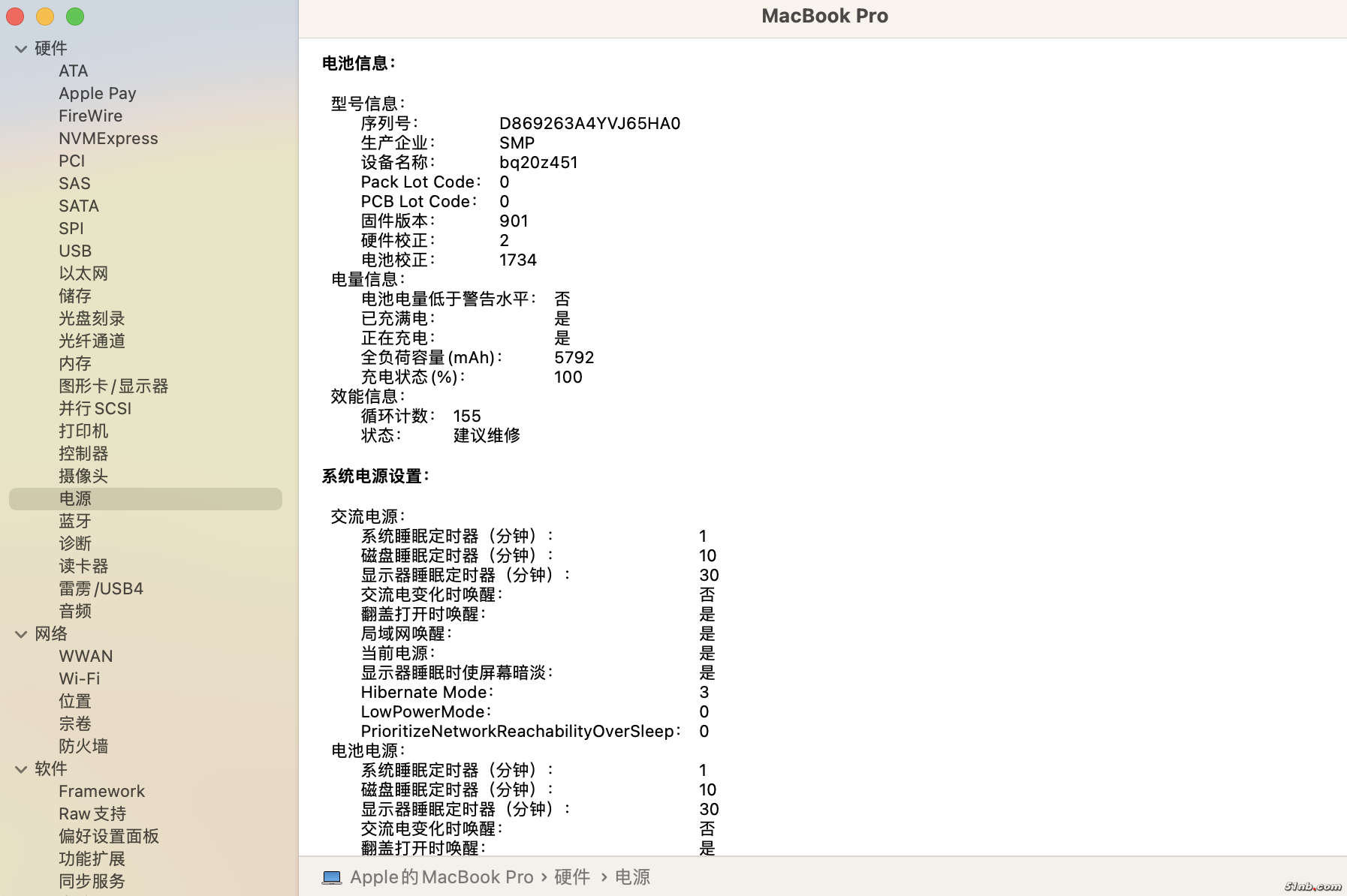The width and height of the screenshot is (1347, 896).
Task: Open 偏好设置面板 software entry
Action: tap(109, 837)
